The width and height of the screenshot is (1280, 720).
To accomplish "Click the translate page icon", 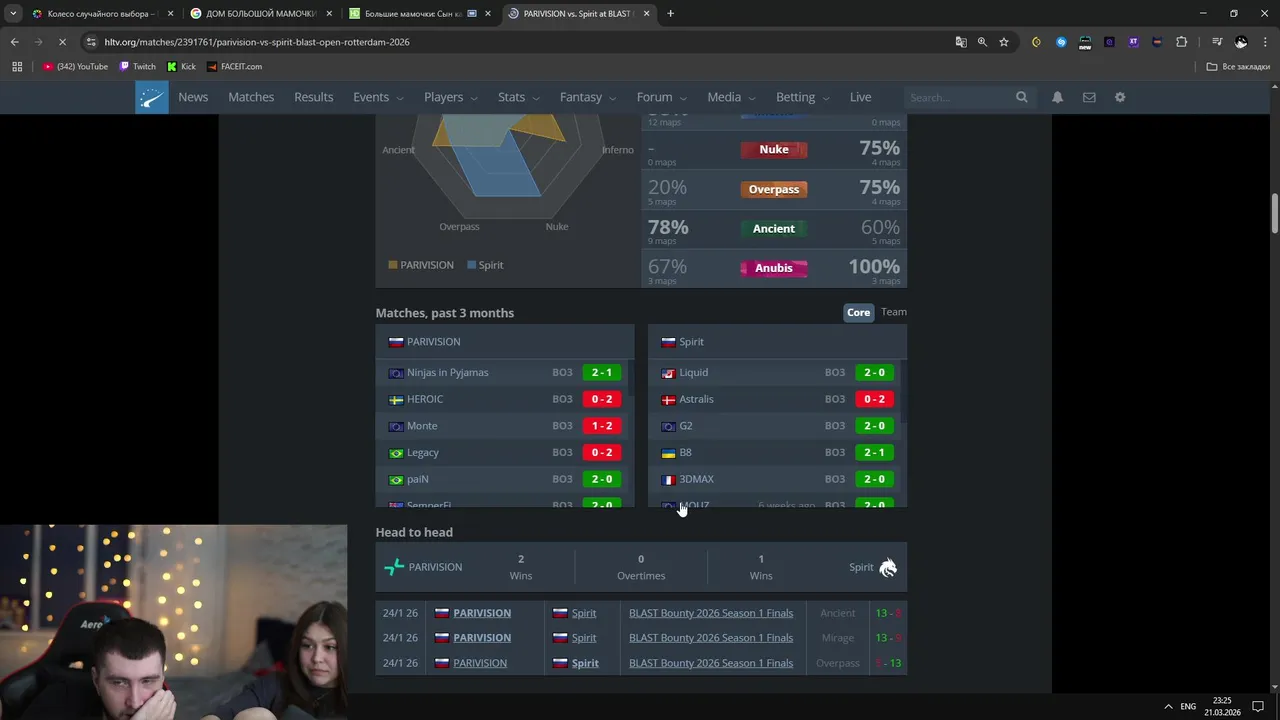I will pos(961,42).
